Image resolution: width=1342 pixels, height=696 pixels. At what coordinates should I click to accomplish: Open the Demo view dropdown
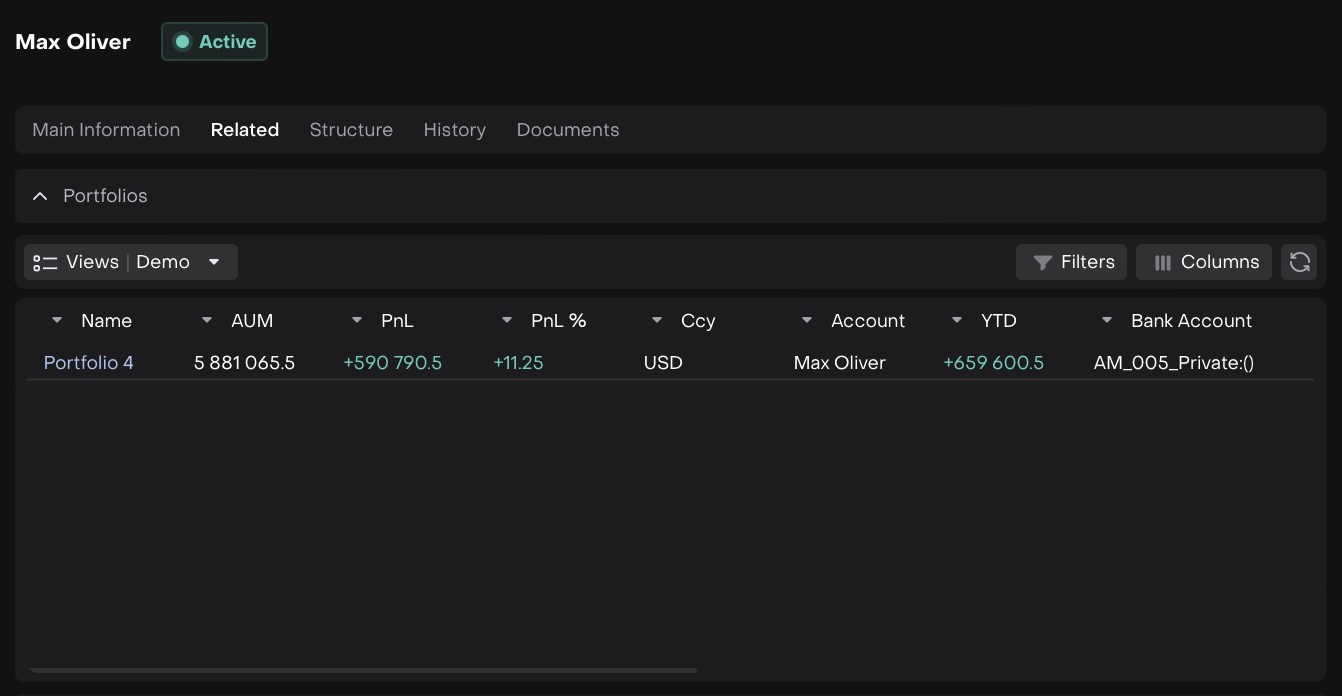pyautogui.click(x=213, y=262)
